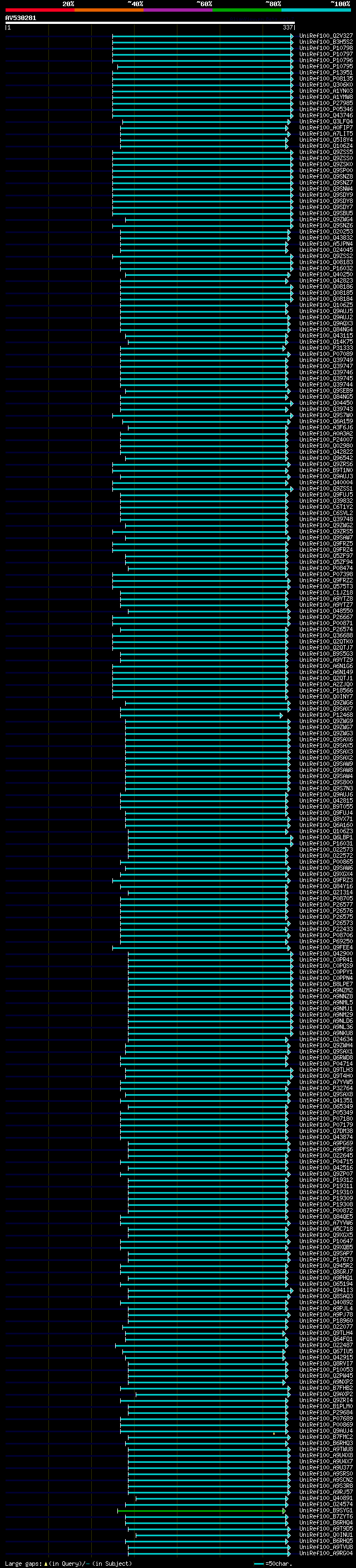Select the UniRef100_P22433 label
356x1568 pixels.
[326, 929]
